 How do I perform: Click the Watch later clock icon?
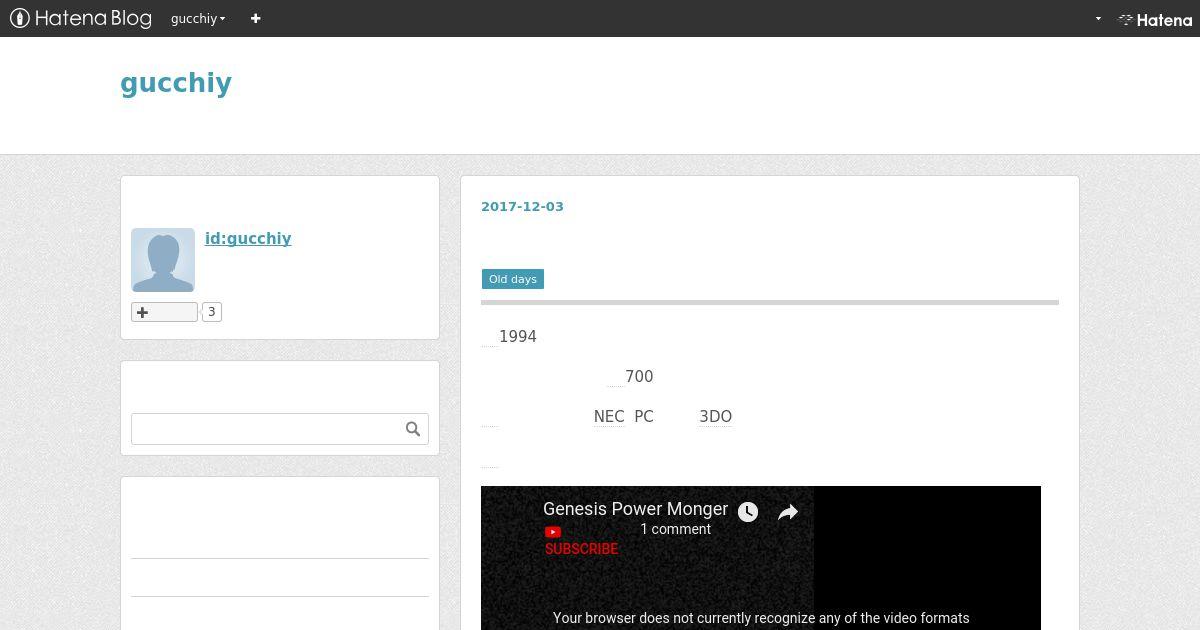[x=748, y=512]
